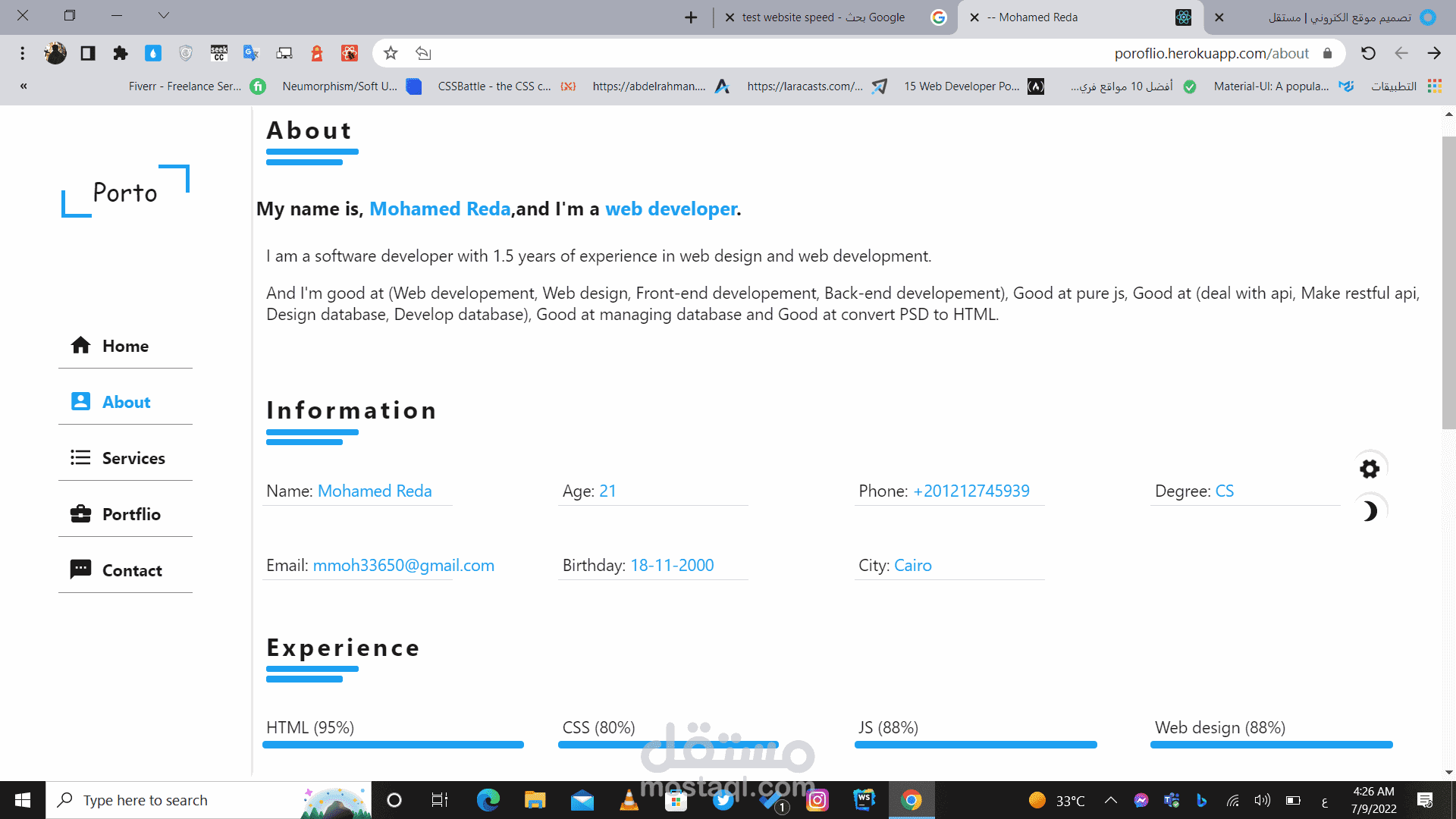This screenshot has height=819, width=1456.
Task: Click the Services list icon
Action: (x=80, y=458)
